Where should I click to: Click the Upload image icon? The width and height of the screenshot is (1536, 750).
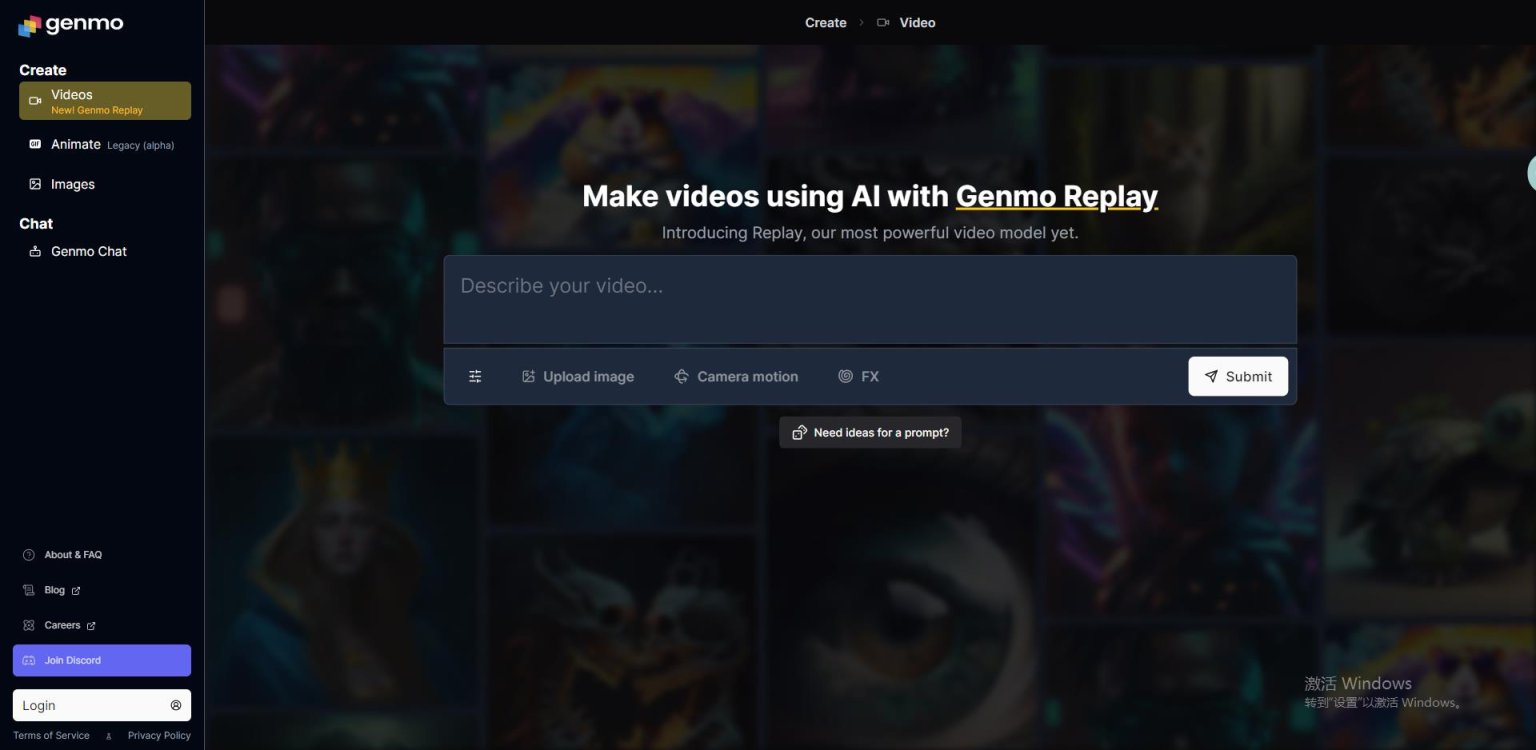click(528, 376)
